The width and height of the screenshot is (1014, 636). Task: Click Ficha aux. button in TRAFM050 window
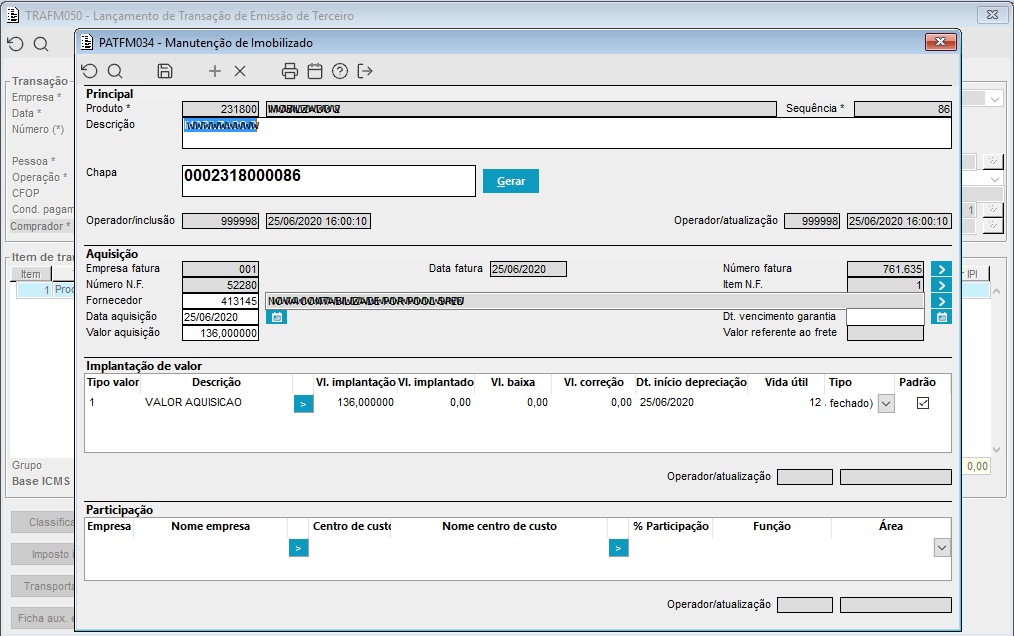point(43,619)
